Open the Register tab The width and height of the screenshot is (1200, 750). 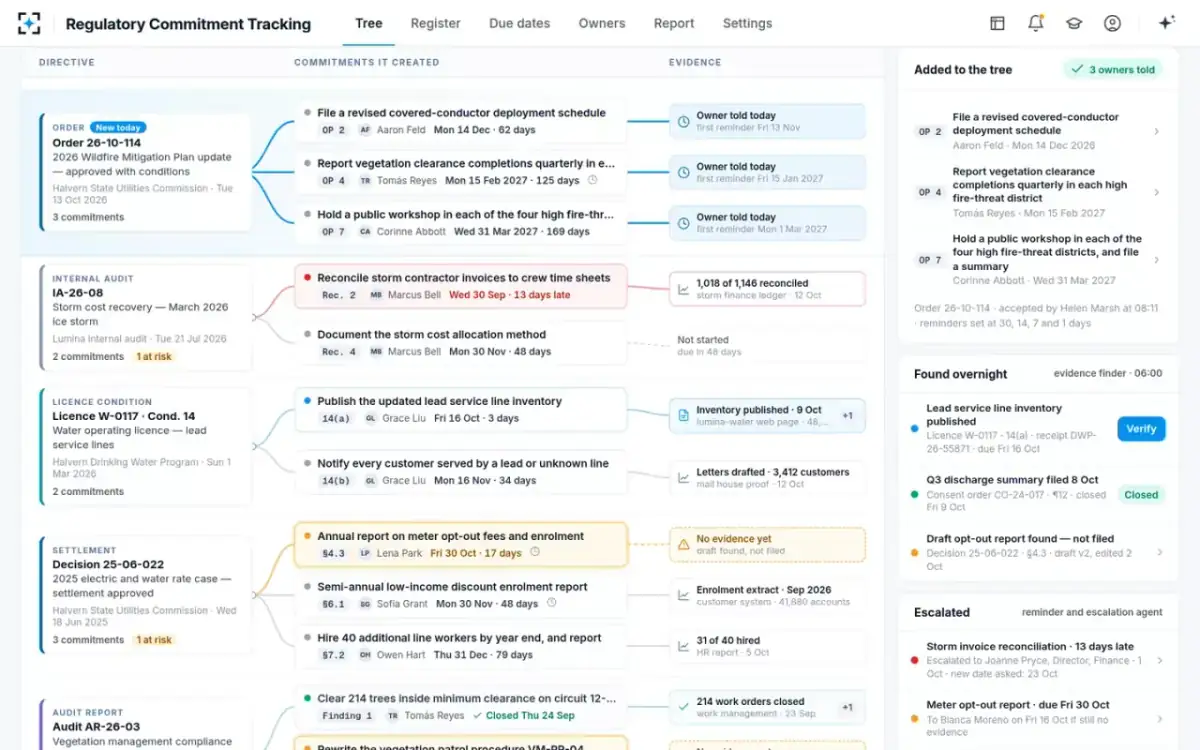pos(436,23)
